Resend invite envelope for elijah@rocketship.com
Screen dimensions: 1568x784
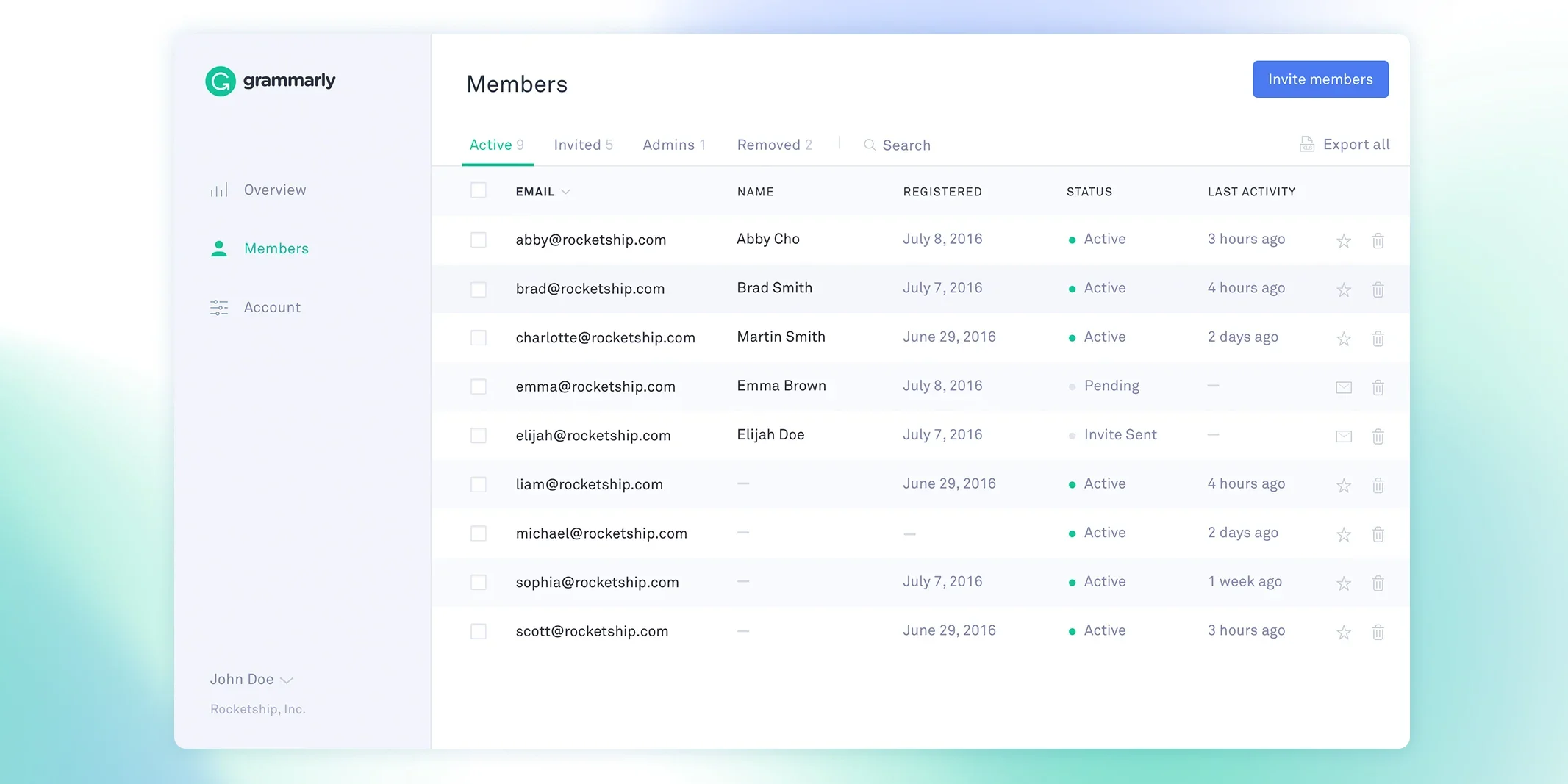click(1344, 436)
